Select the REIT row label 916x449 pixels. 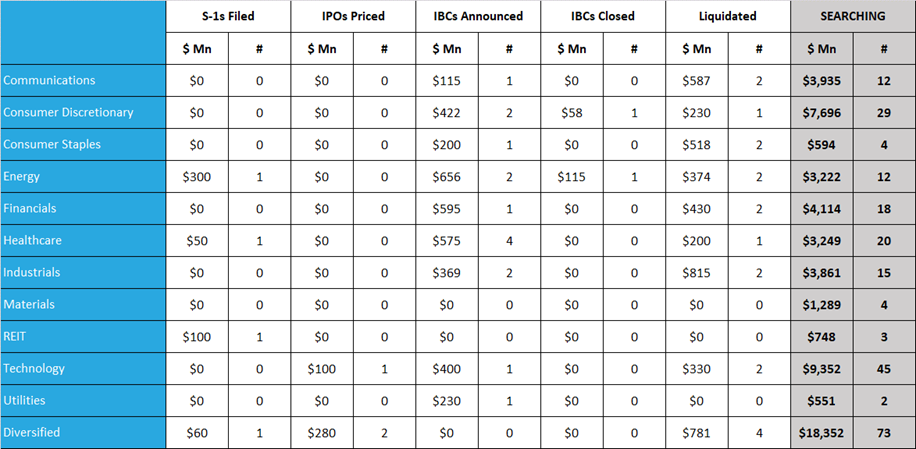click(x=17, y=336)
